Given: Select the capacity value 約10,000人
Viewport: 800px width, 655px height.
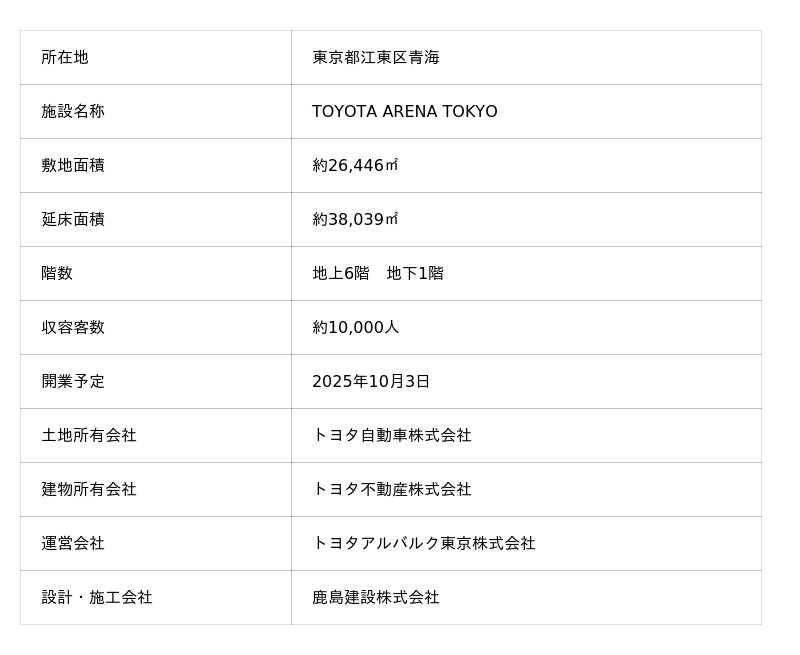Looking at the screenshot, I should pos(356,327).
